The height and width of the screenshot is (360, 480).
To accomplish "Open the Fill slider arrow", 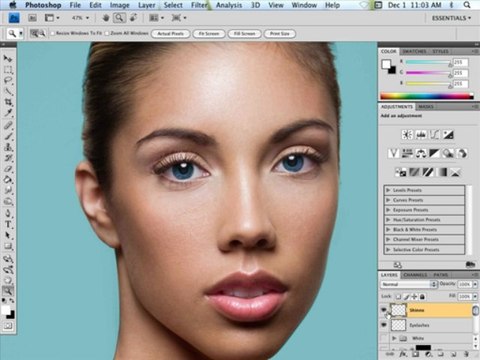I will pyautogui.click(x=475, y=296).
